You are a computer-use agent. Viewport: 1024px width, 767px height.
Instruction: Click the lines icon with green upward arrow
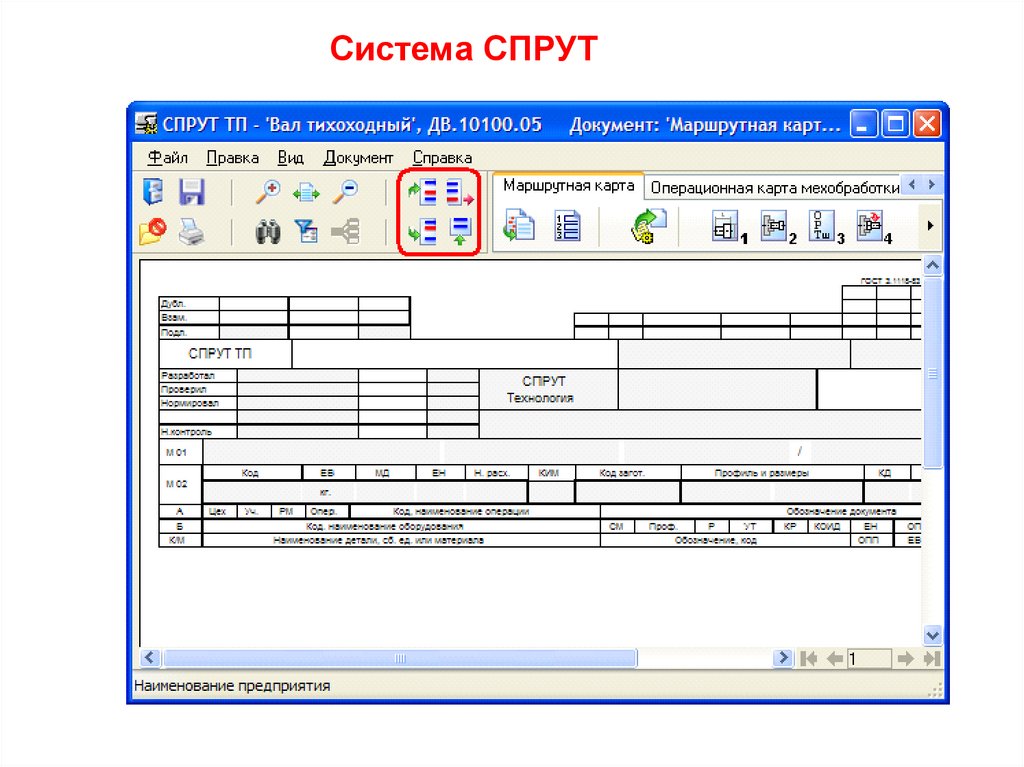tap(460, 231)
